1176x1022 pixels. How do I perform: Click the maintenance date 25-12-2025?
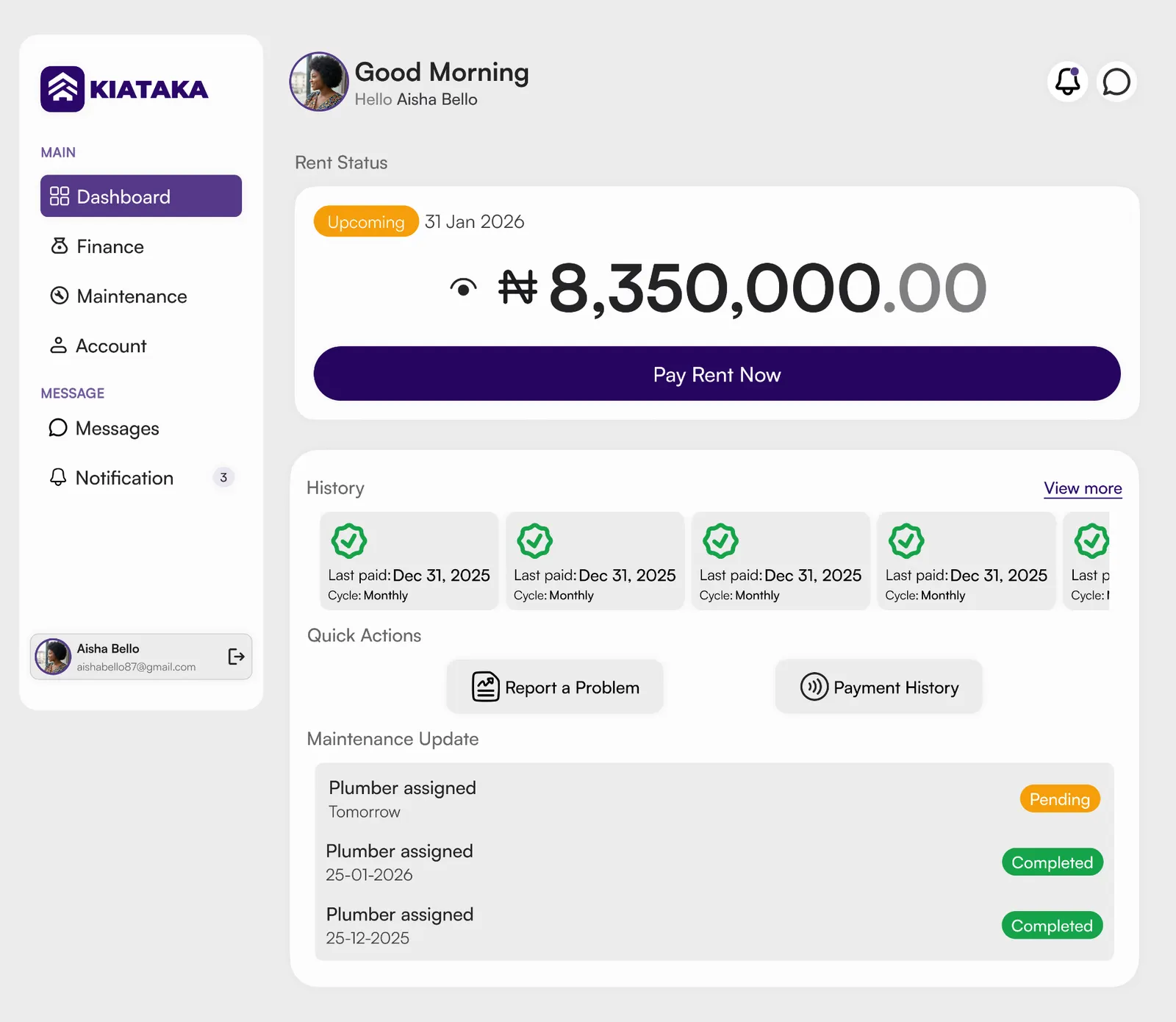click(x=367, y=938)
